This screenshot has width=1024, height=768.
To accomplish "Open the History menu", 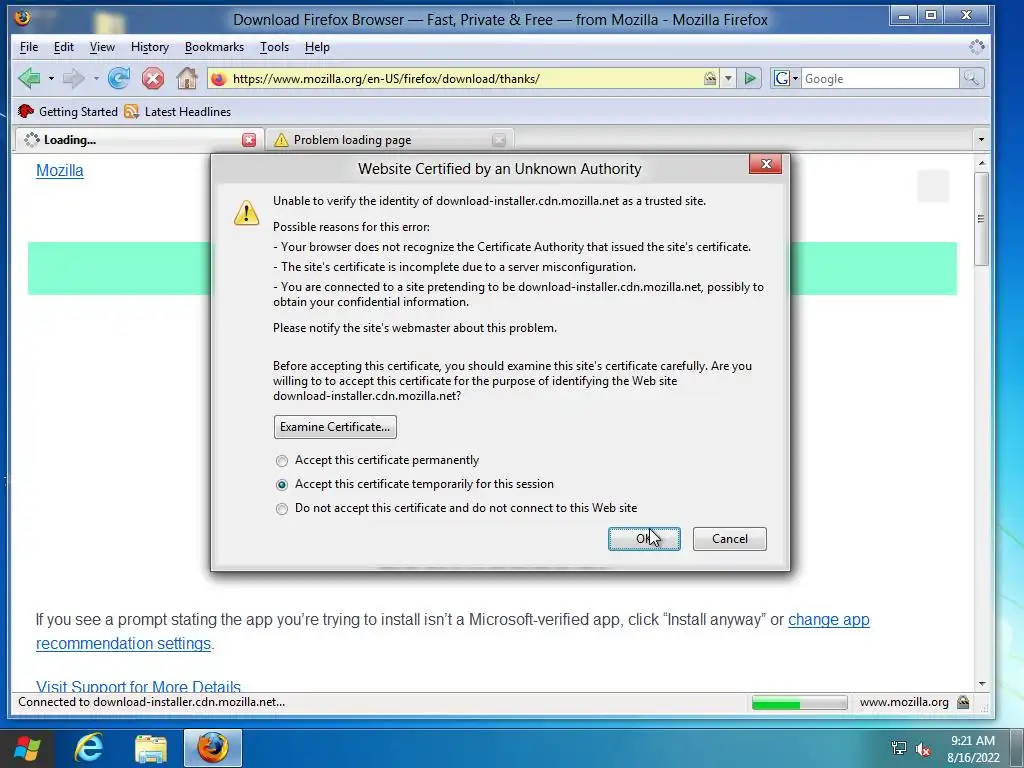I will pyautogui.click(x=150, y=47).
